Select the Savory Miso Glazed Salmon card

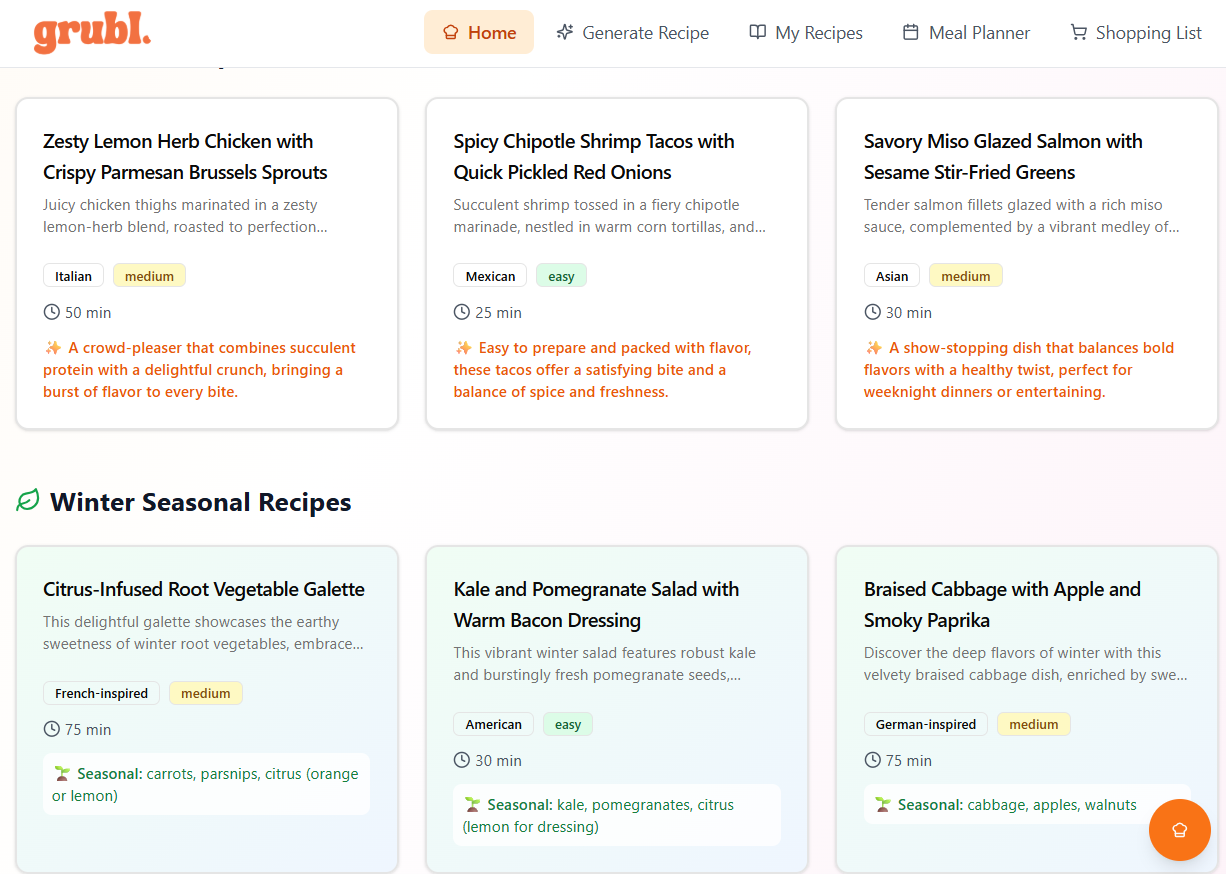coord(1003,156)
